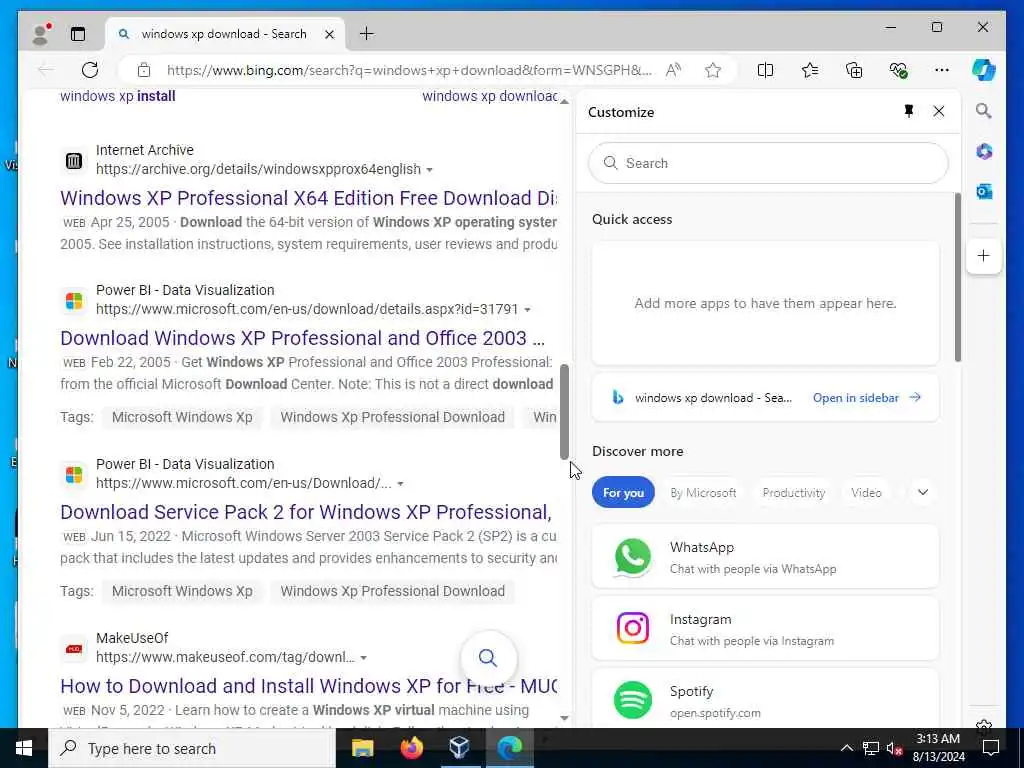Viewport: 1024px width, 768px height.
Task: Pin the Customize sidebar panel
Action: pos(908,112)
